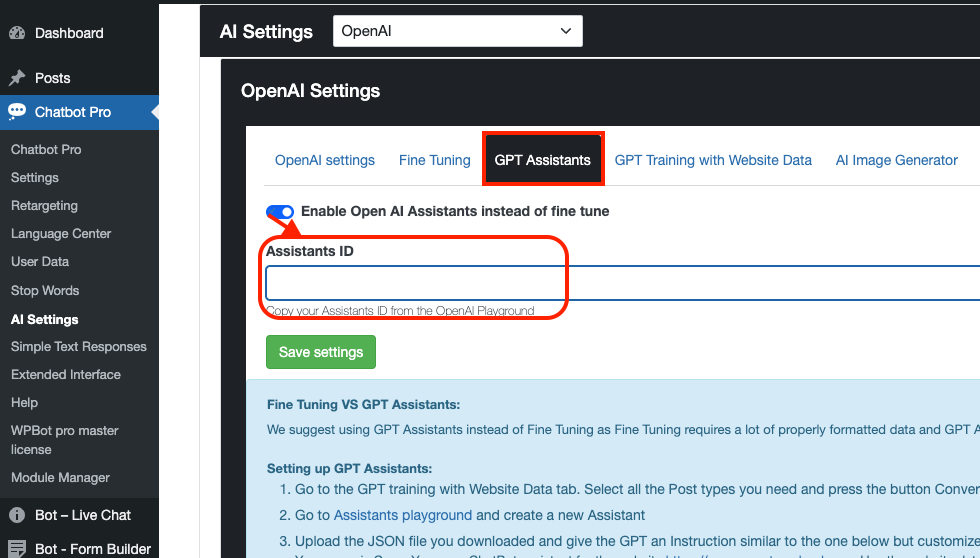980x558 pixels.
Task: Switch to the GPT Assistants tab
Action: [x=542, y=160]
